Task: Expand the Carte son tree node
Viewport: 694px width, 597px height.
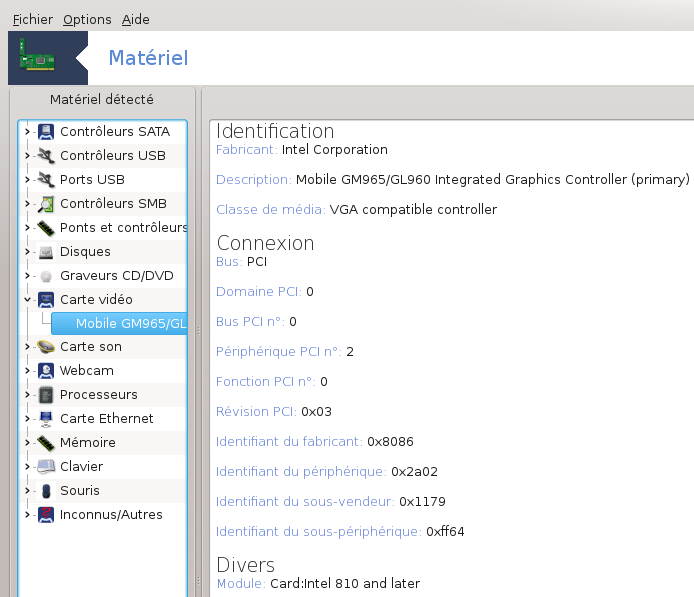Action: point(27,347)
